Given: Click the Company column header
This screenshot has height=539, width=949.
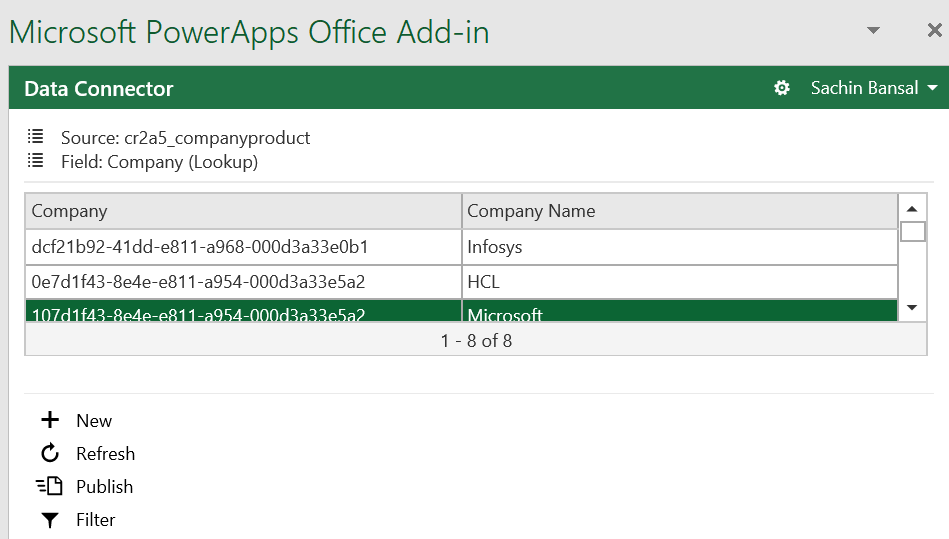Looking at the screenshot, I should [x=243, y=211].
